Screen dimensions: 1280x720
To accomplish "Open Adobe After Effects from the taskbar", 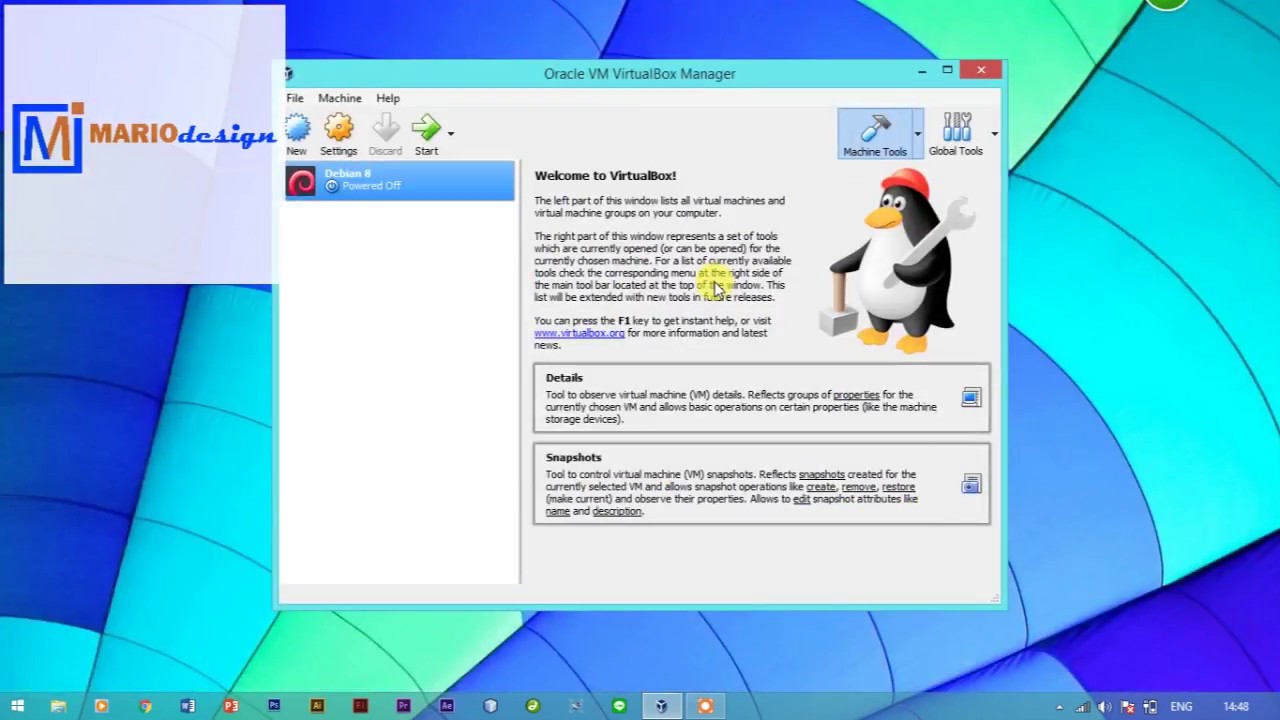I will (446, 706).
